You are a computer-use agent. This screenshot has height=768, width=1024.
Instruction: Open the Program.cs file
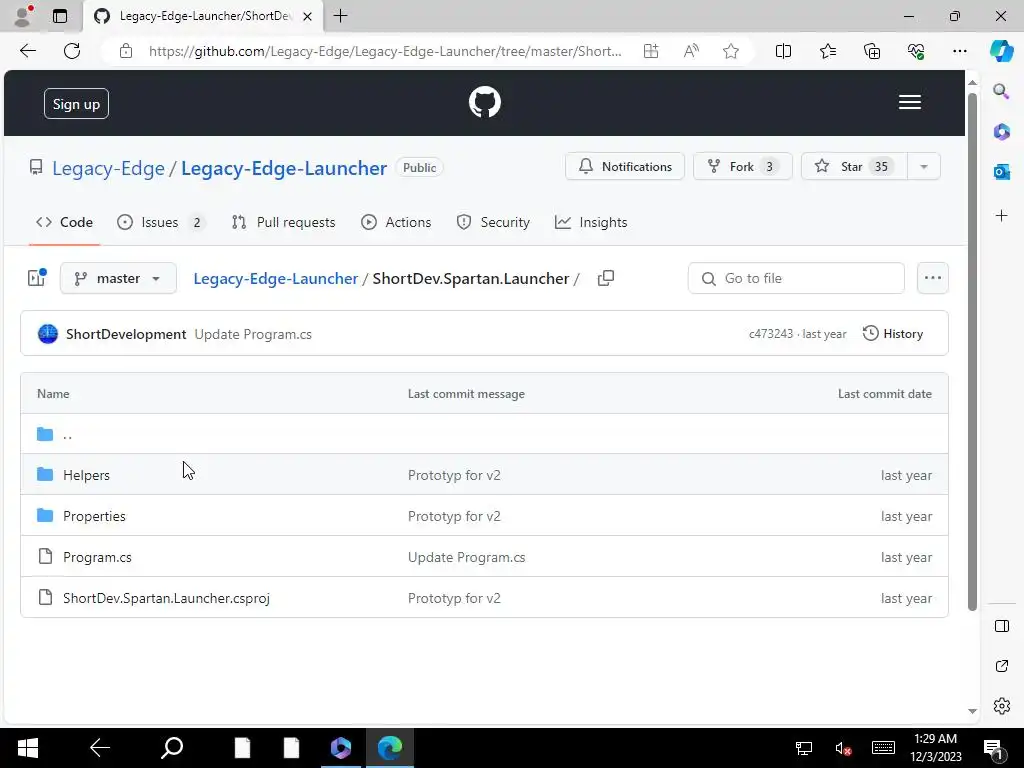pos(97,557)
